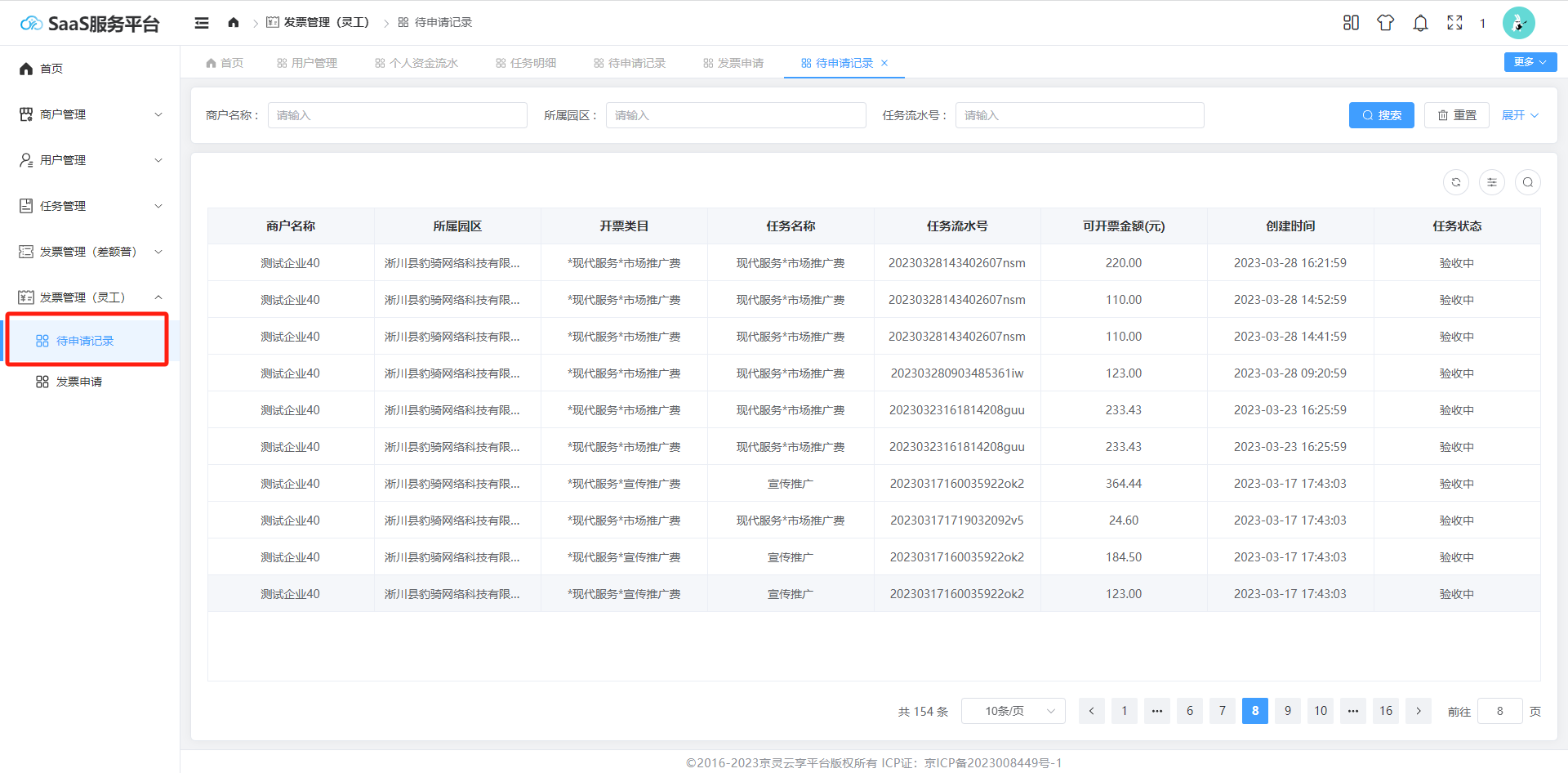Switch to the 个人资金流水 tab
Viewport: 1568px width, 773px height.
click(x=416, y=63)
